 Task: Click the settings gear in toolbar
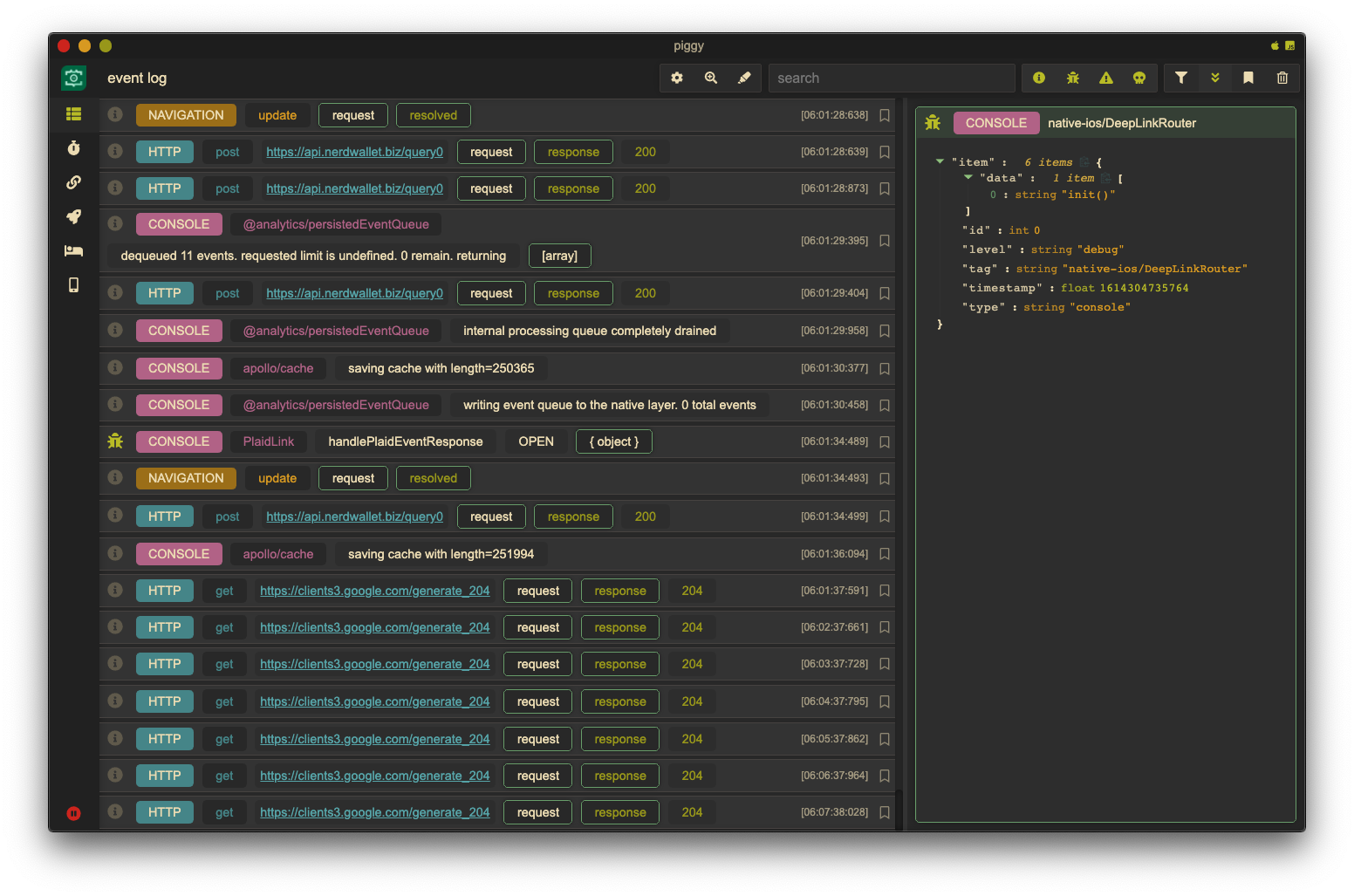click(677, 78)
